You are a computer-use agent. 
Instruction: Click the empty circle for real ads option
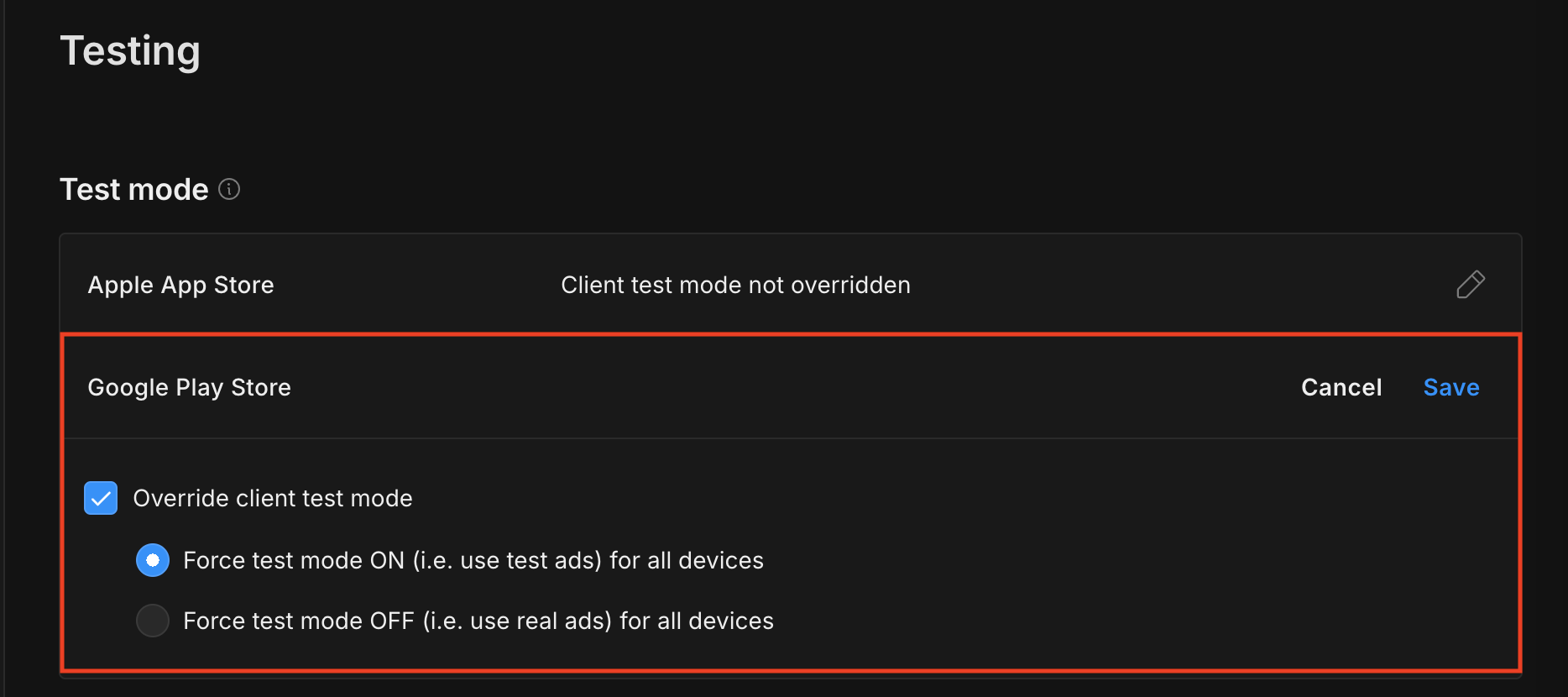[x=153, y=621]
